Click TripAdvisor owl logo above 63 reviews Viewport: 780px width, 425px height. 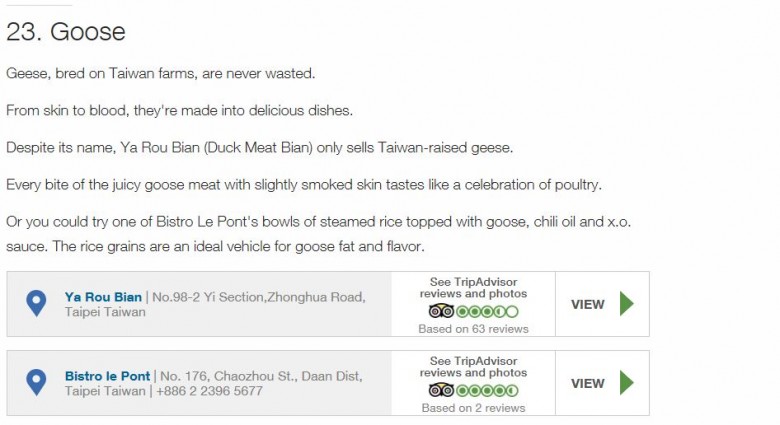tap(441, 312)
